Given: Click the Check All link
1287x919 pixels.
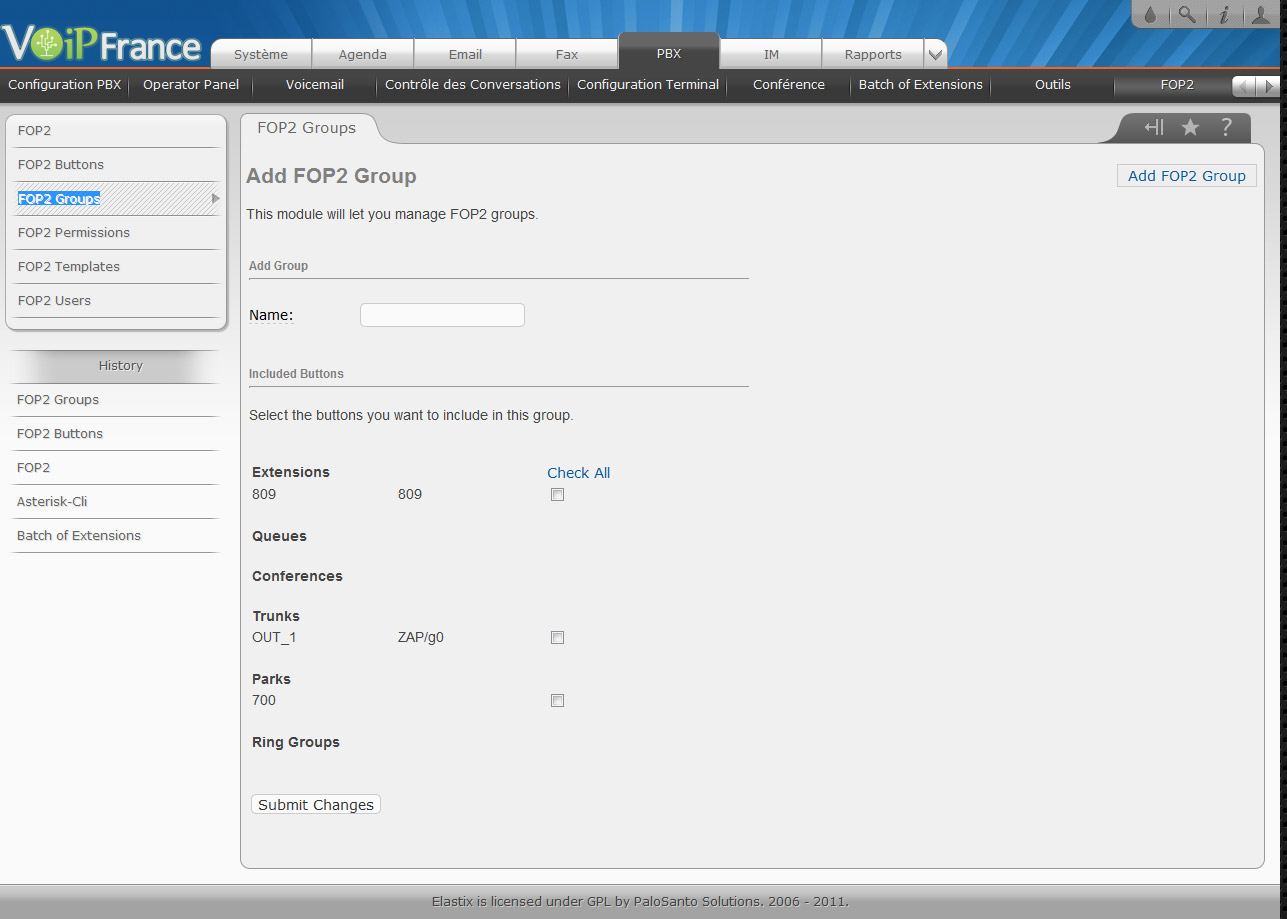Looking at the screenshot, I should pos(578,473).
